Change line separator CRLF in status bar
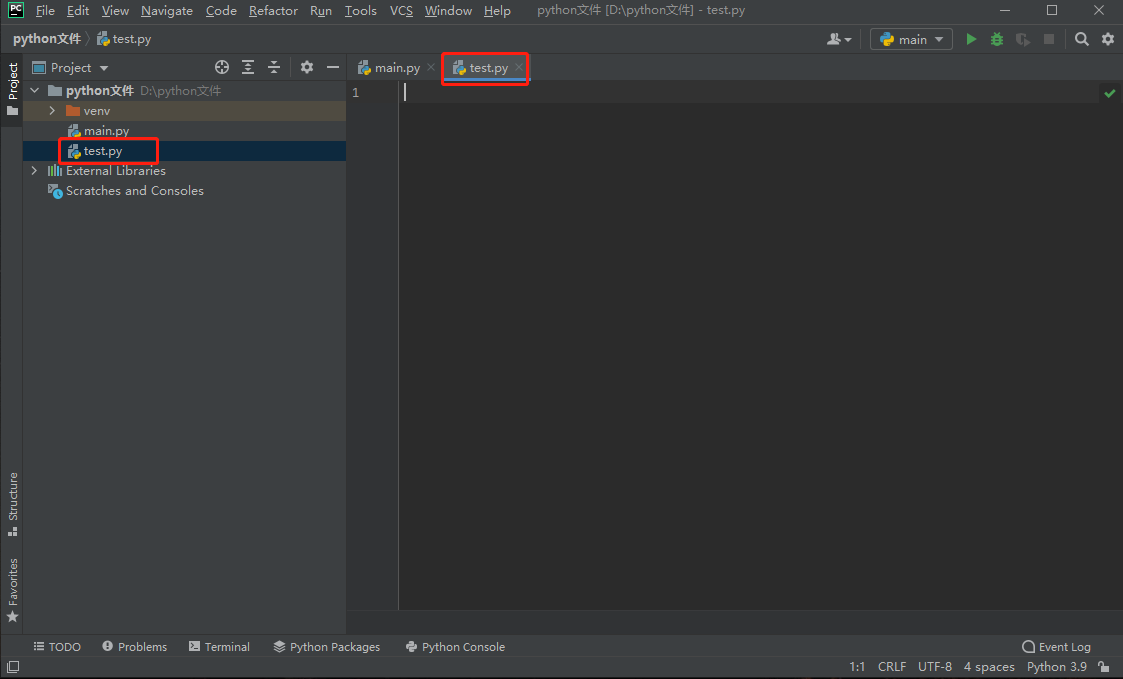The width and height of the screenshot is (1123, 679). [x=892, y=667]
